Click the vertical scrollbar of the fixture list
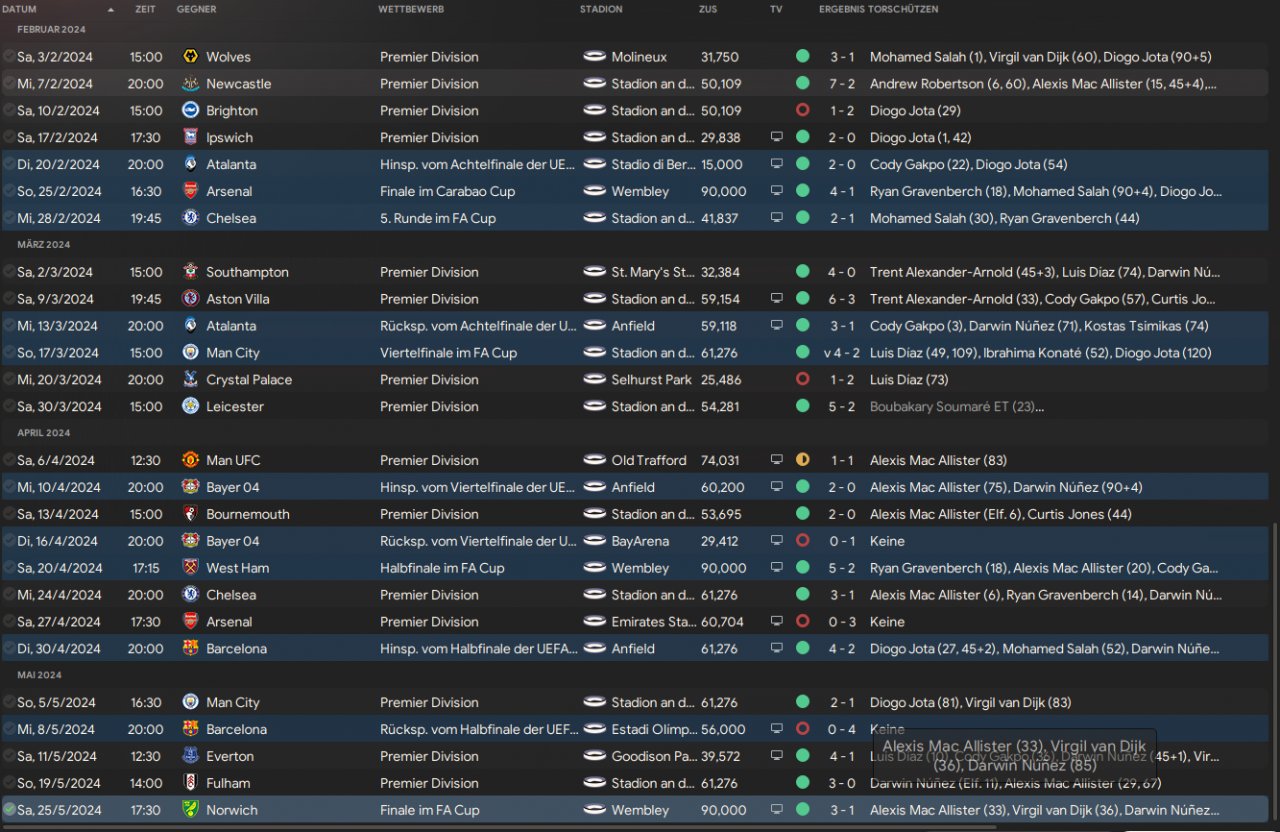Viewport: 1280px width, 832px height. [1274, 674]
